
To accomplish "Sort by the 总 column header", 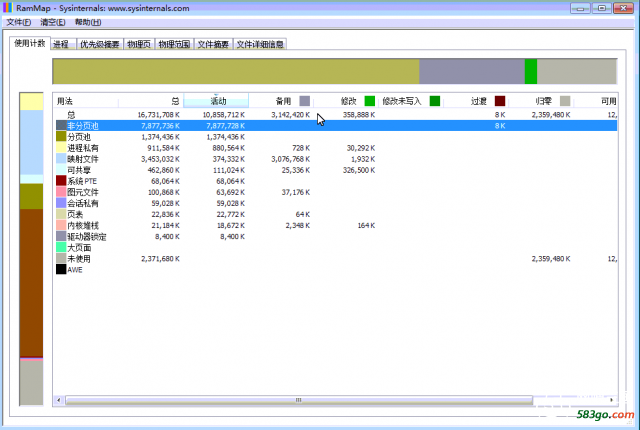I will pos(150,101).
